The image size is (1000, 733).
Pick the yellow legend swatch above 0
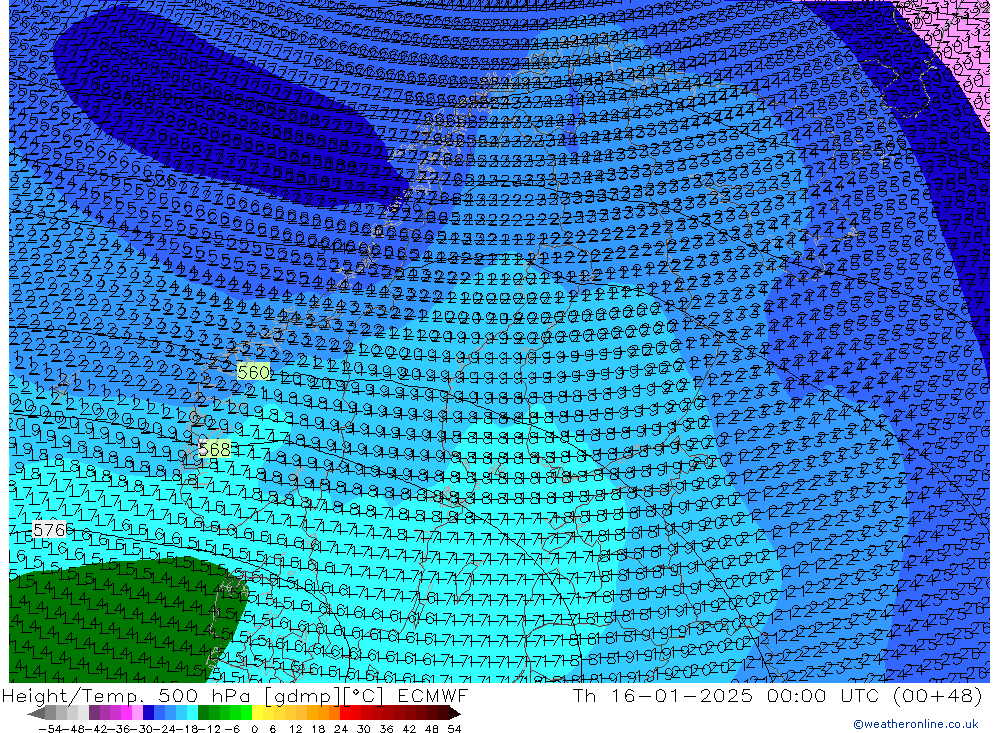click(257, 713)
